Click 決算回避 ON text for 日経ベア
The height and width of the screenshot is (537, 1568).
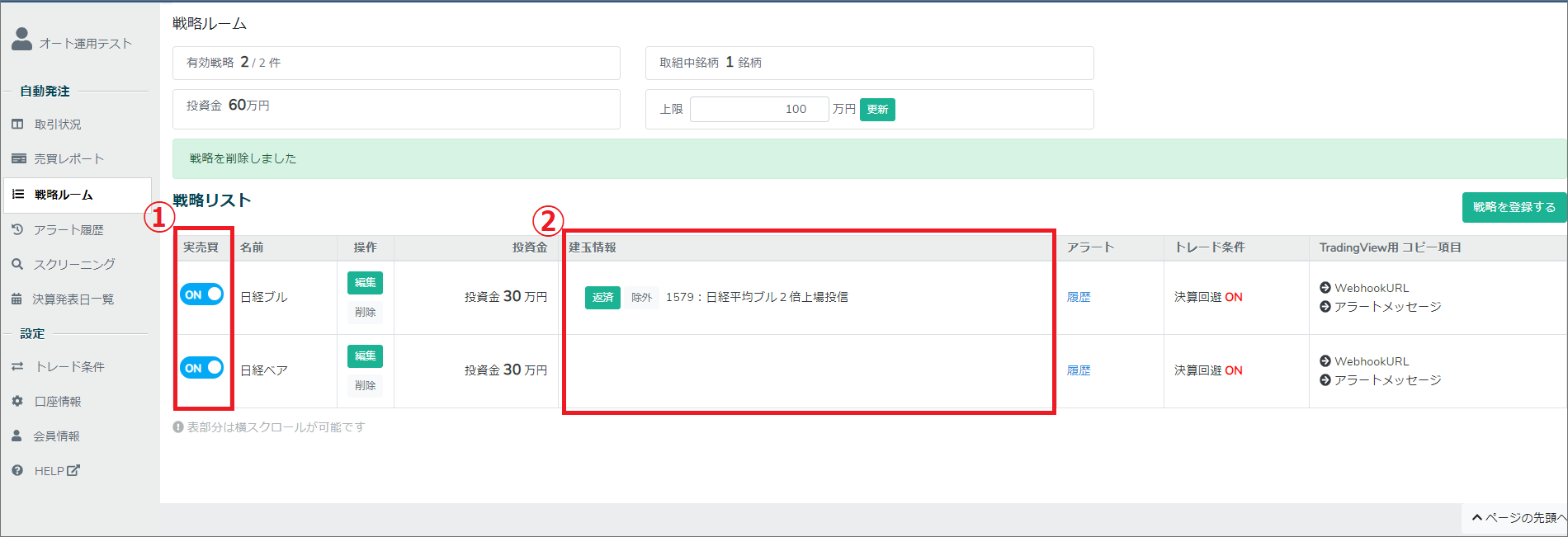[1208, 370]
